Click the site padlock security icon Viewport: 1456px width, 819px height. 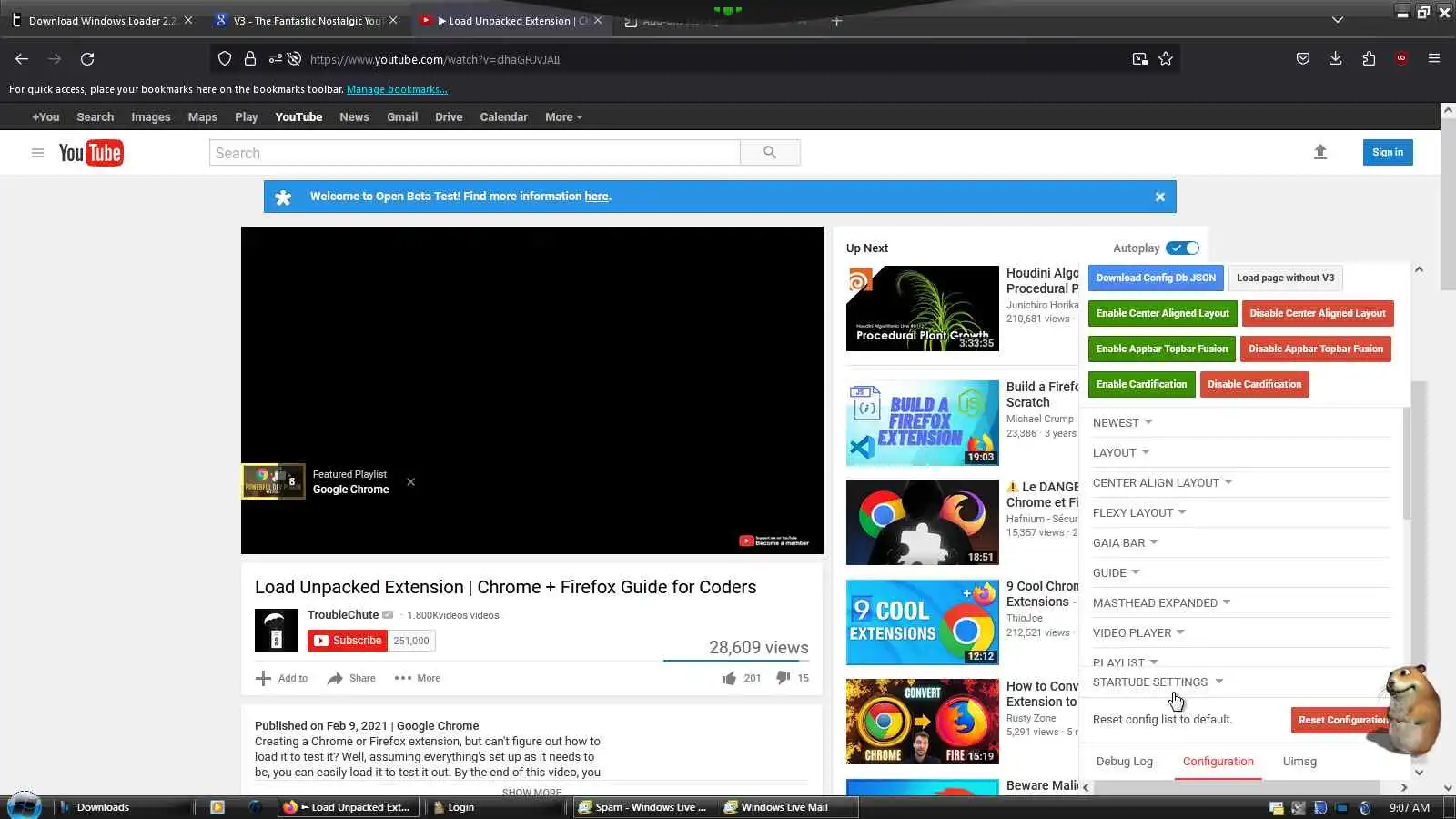[x=249, y=59]
